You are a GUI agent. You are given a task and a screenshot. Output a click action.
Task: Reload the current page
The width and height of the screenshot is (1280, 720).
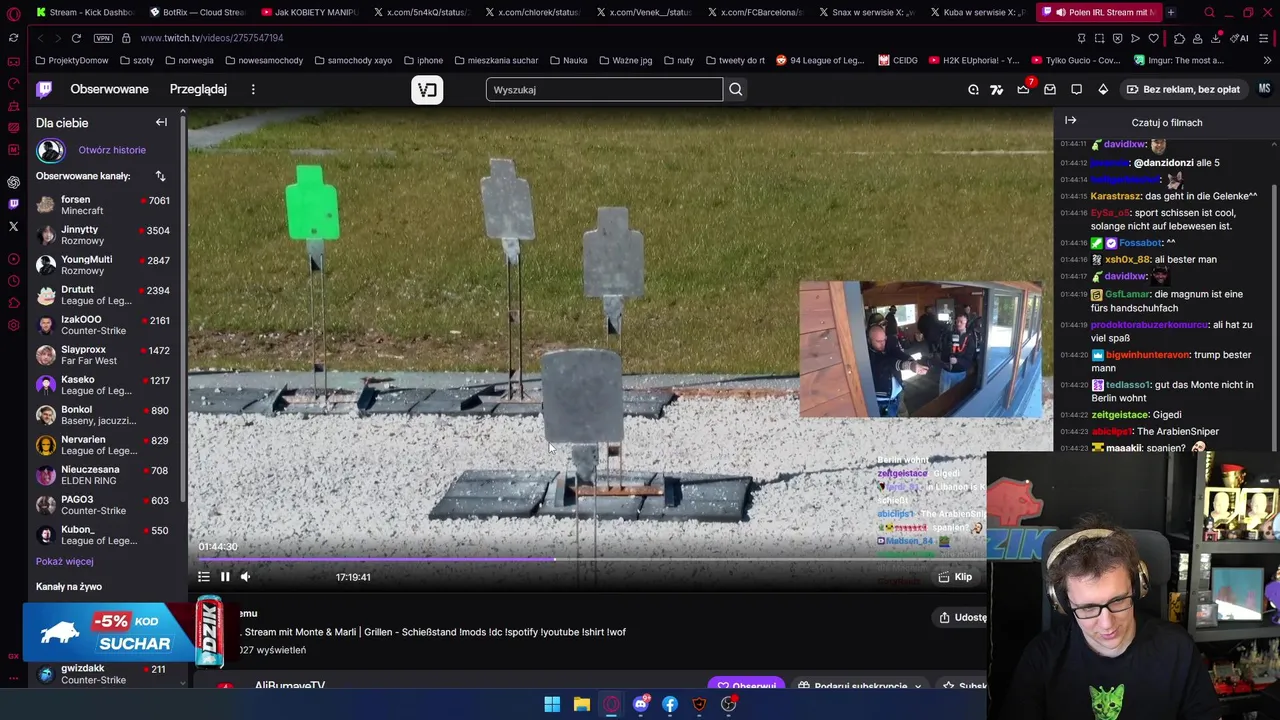[x=76, y=38]
